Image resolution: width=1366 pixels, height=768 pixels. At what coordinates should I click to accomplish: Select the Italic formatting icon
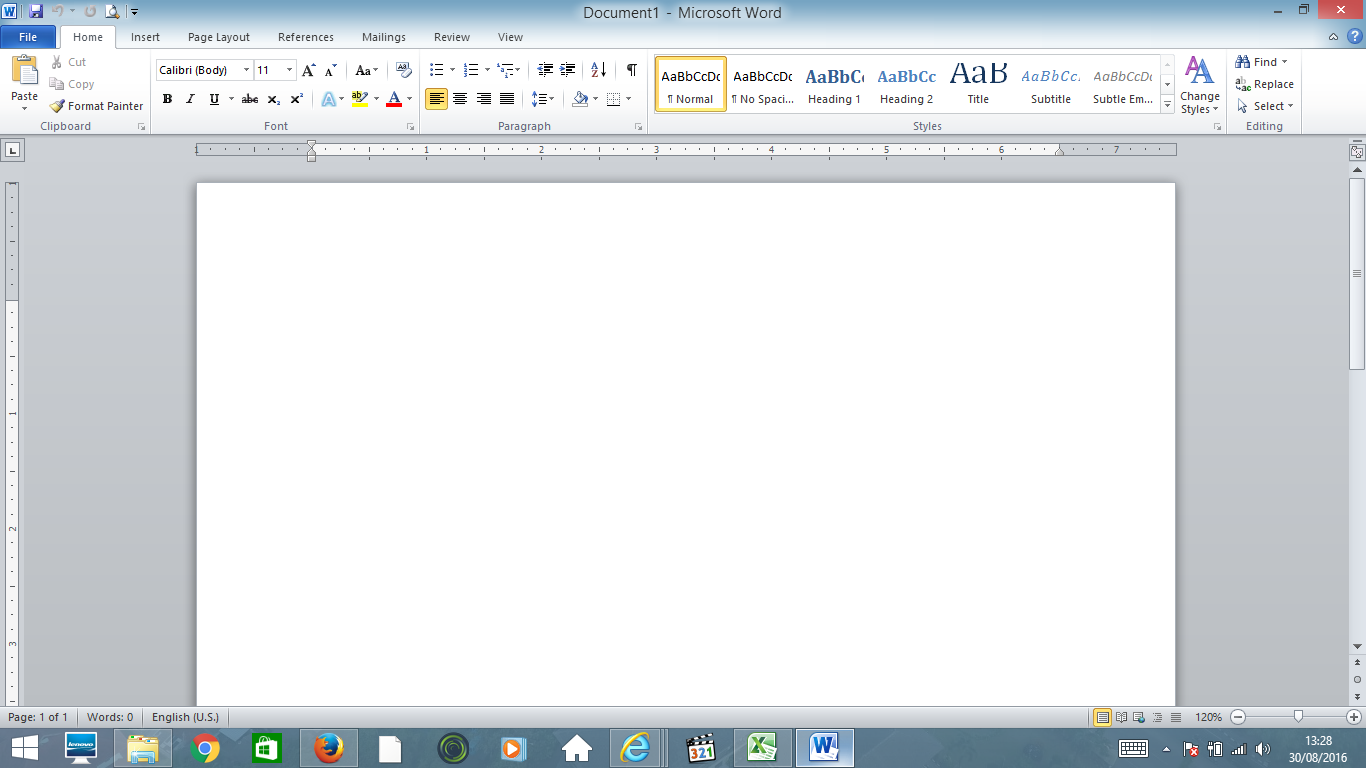pyautogui.click(x=189, y=99)
